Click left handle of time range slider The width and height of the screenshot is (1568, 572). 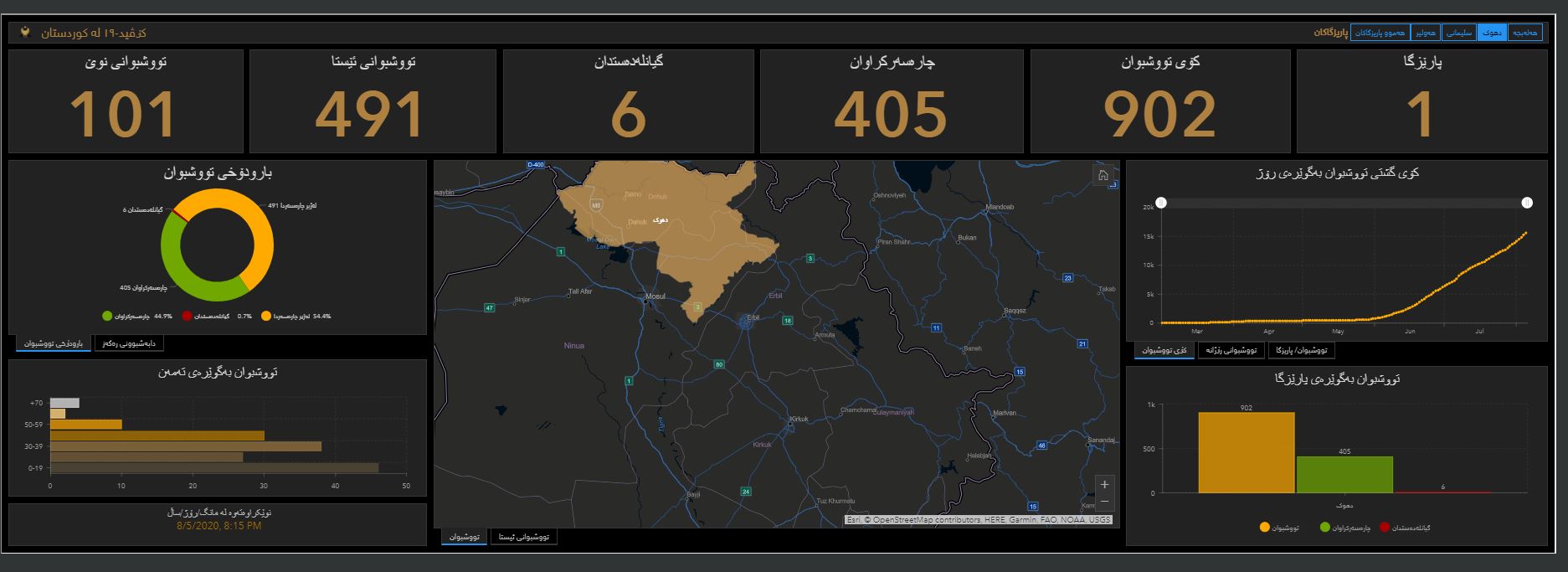pos(1160,203)
